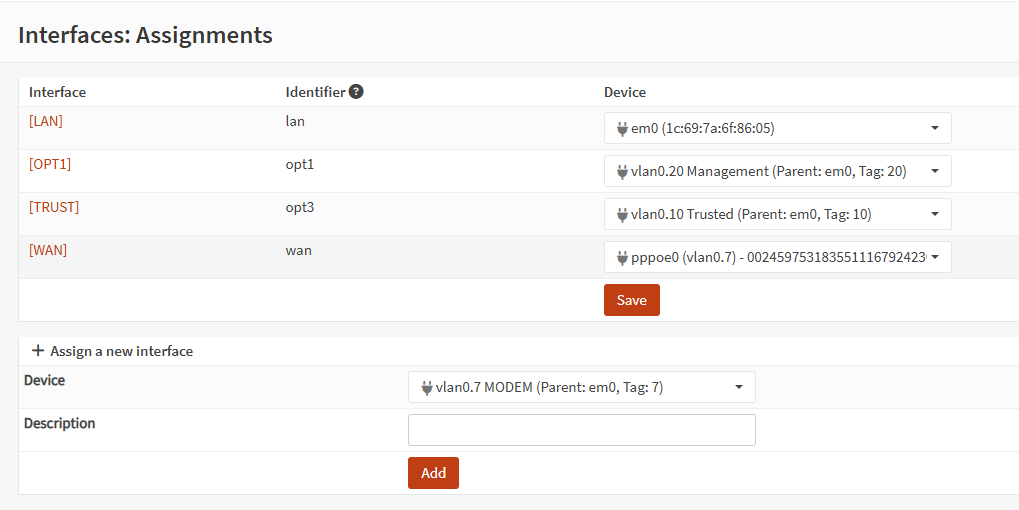Click the Add button
The image size is (1019, 510).
click(433, 473)
